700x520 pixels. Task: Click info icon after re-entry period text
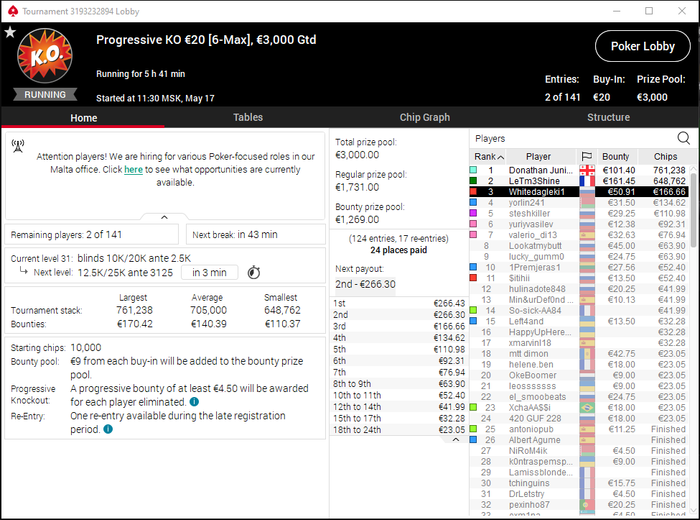pyautogui.click(x=108, y=429)
